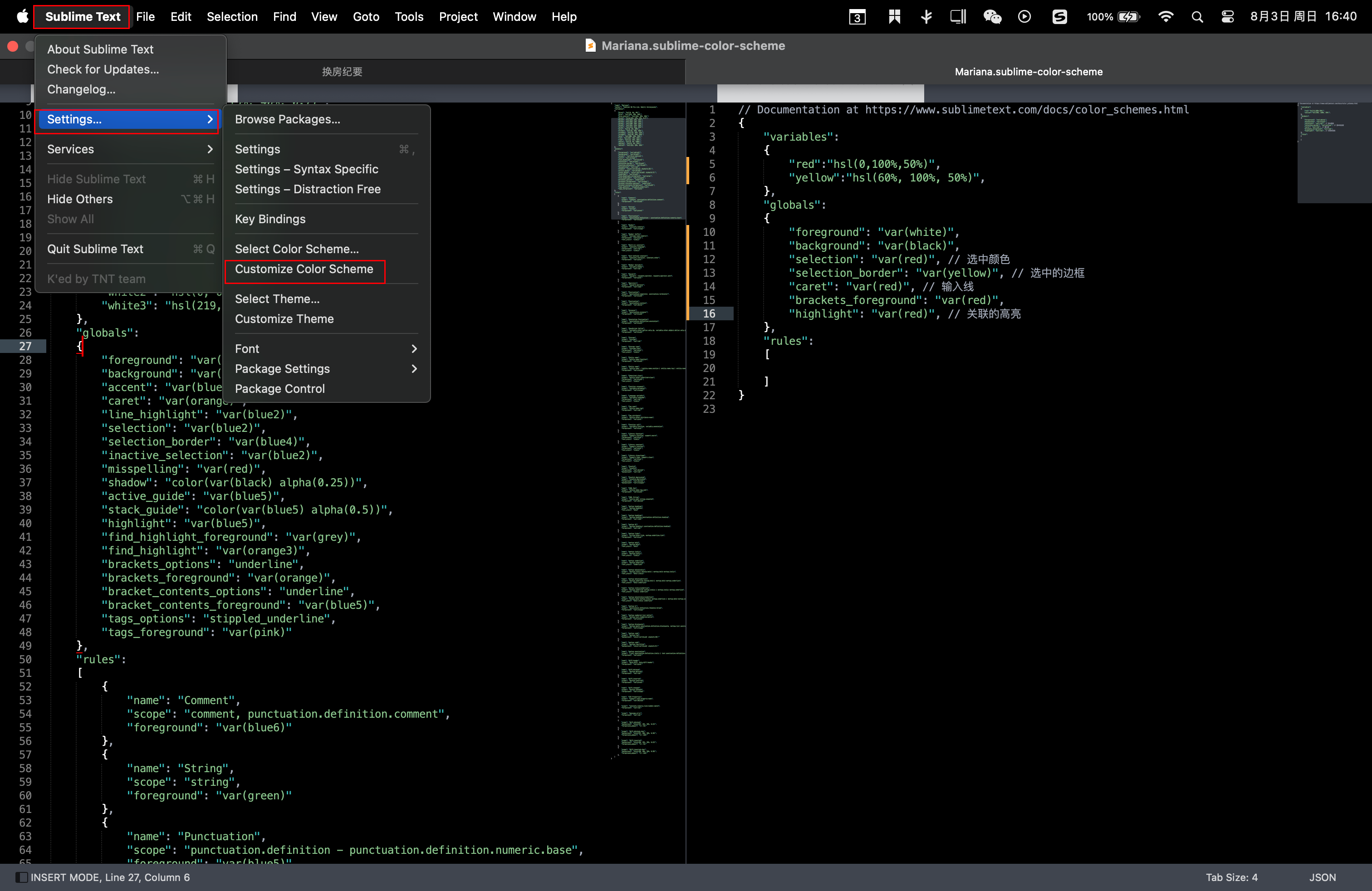Click the fork-shaped menu bar icon
1372x891 pixels.
coord(926,17)
